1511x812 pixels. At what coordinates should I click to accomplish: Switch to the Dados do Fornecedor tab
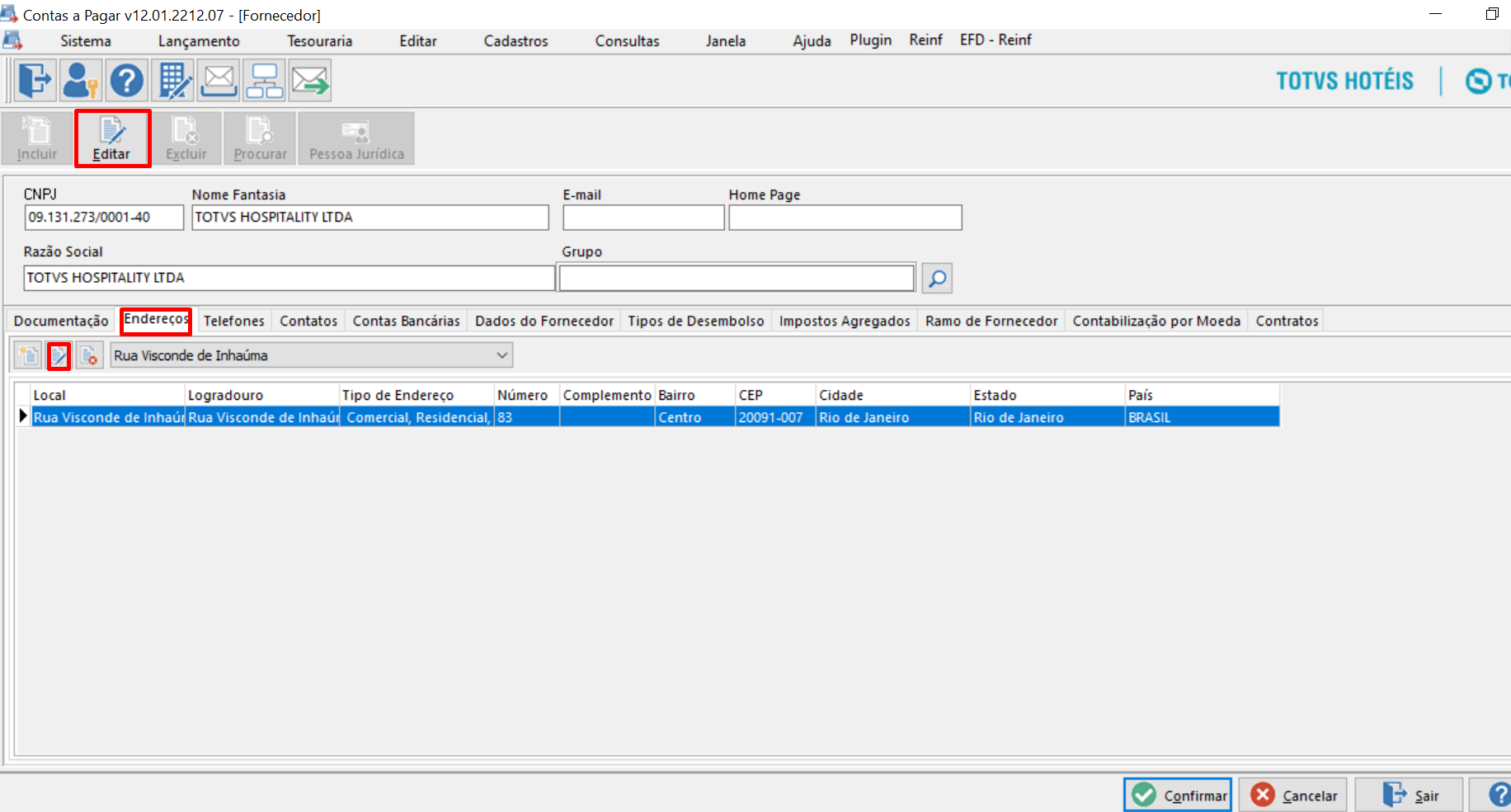544,321
